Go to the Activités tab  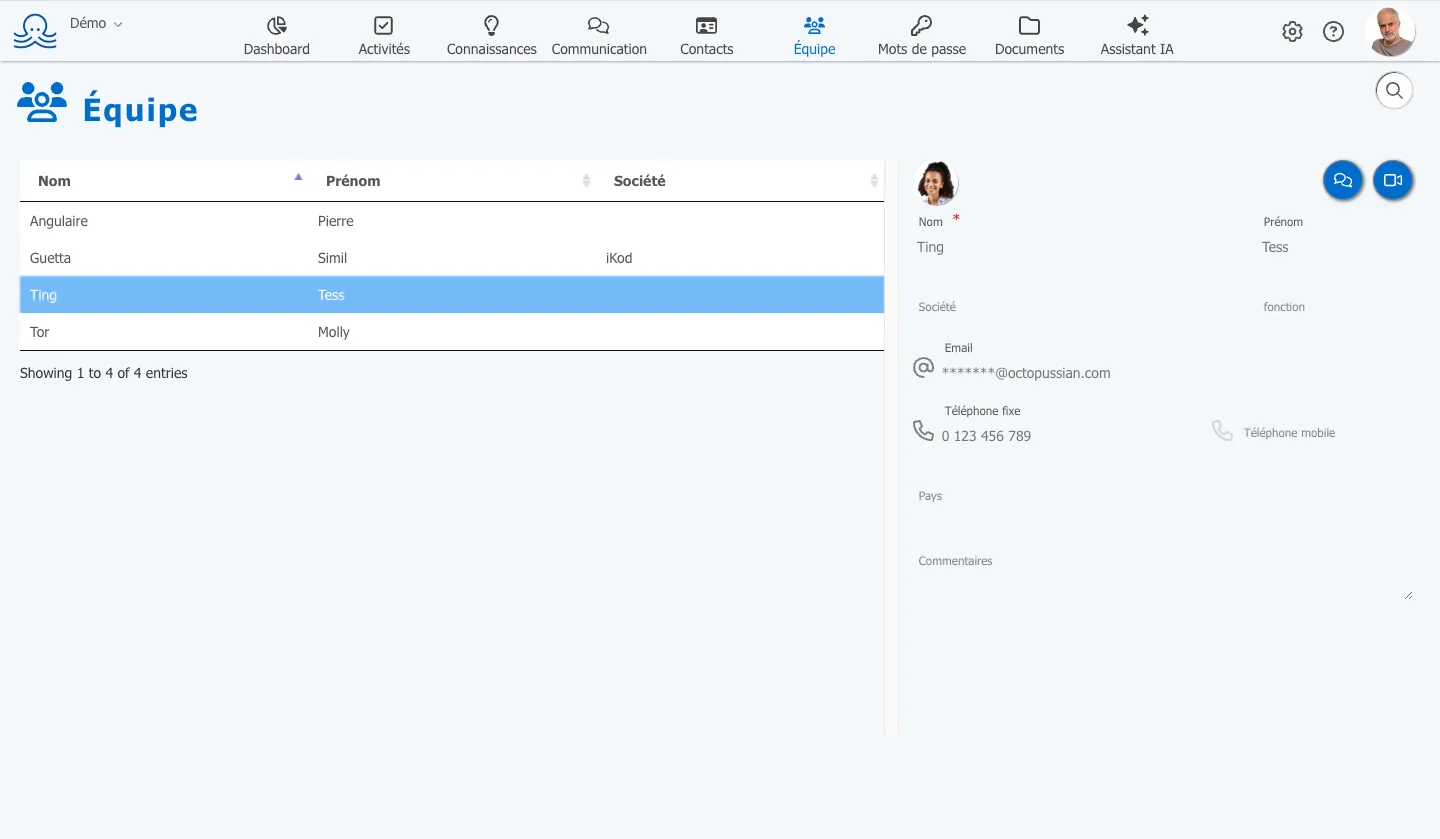pos(384,36)
